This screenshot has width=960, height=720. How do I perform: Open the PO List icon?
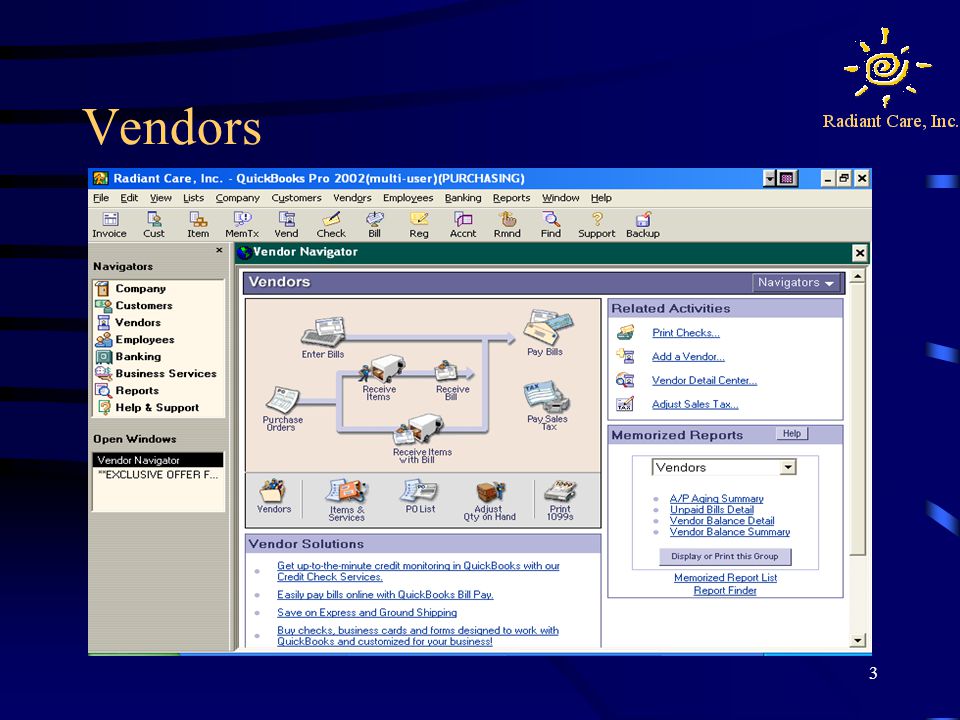click(420, 497)
